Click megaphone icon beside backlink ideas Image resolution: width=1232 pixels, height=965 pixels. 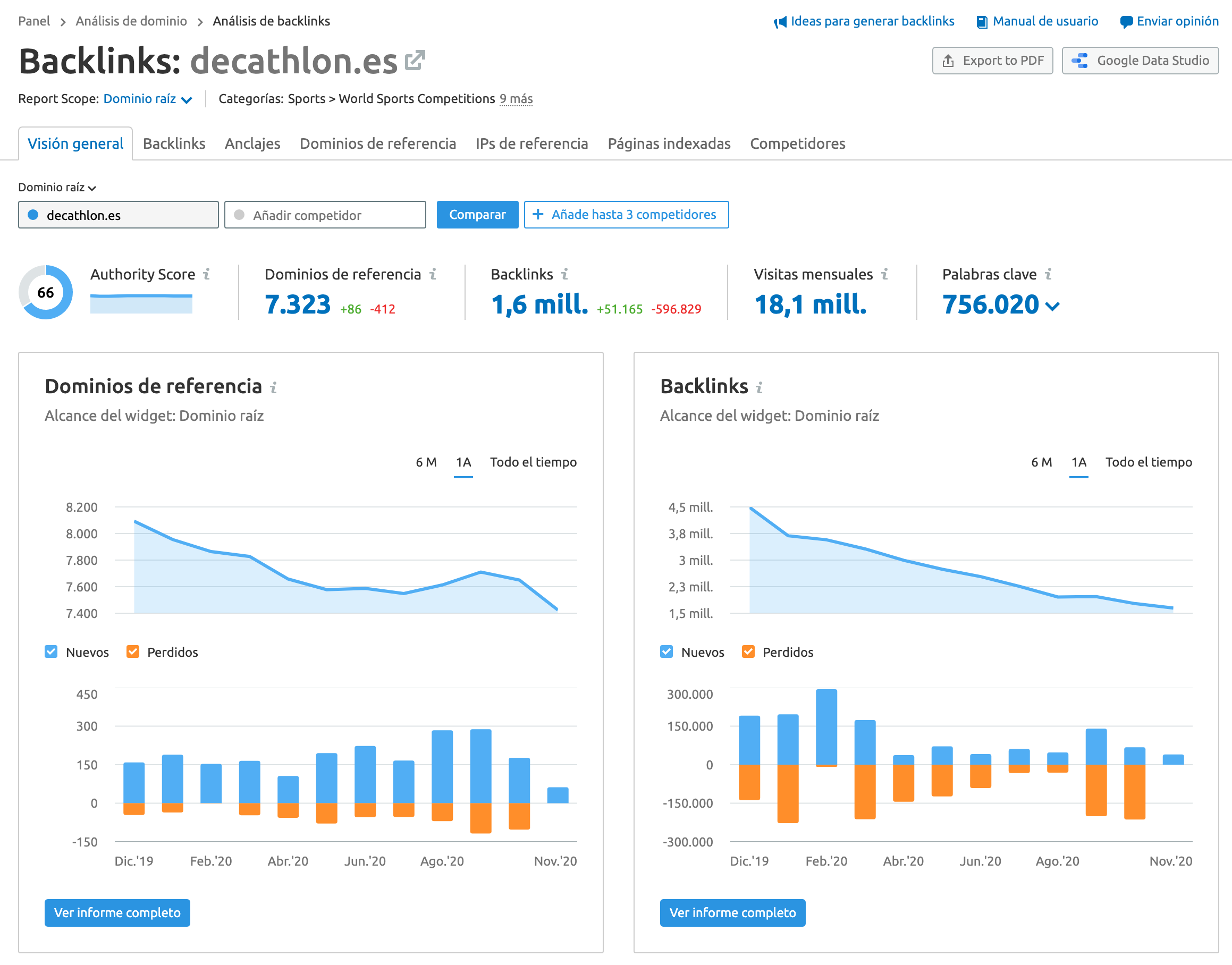tap(780, 22)
